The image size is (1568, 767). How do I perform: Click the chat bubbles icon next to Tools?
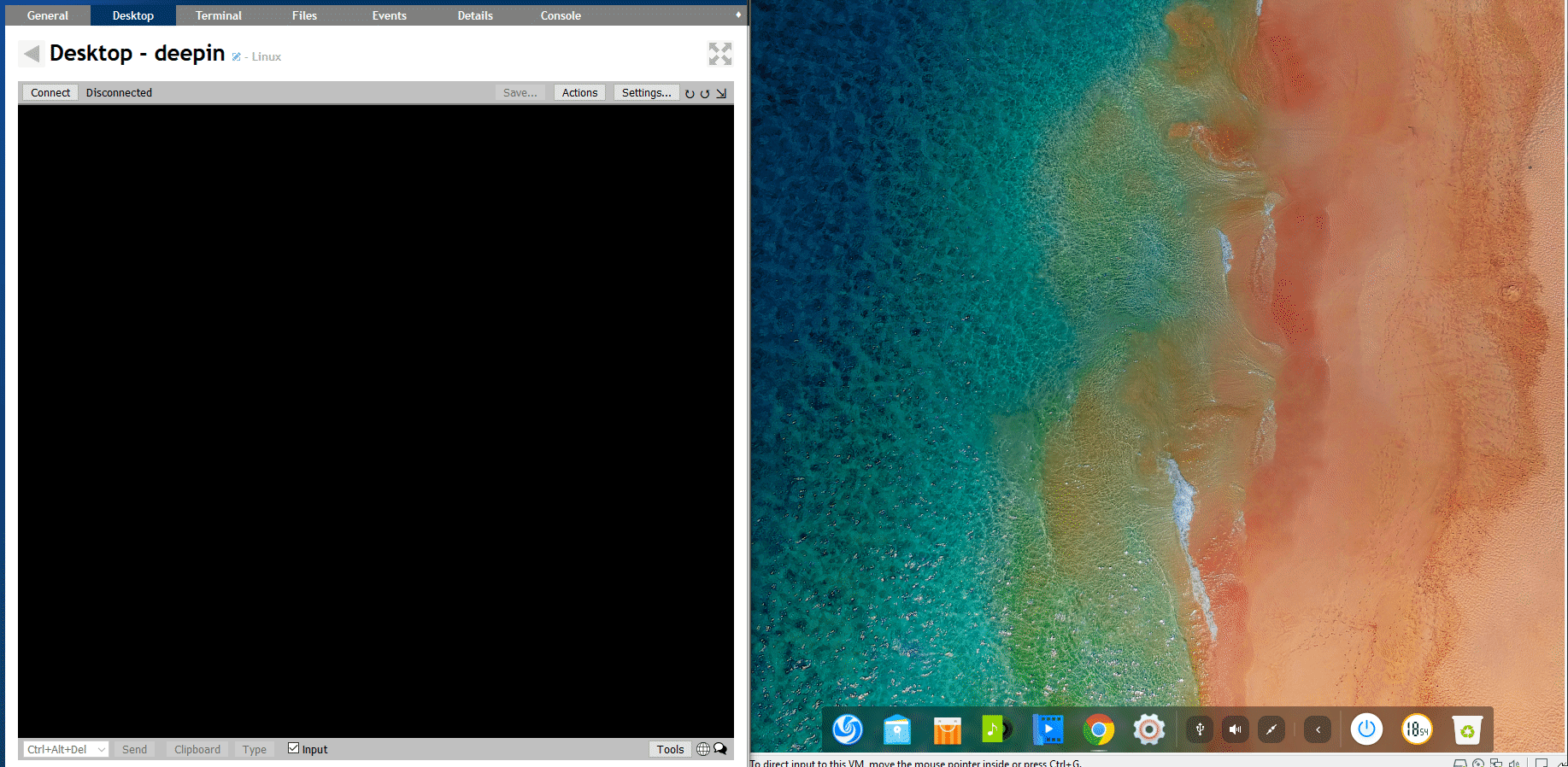(720, 749)
